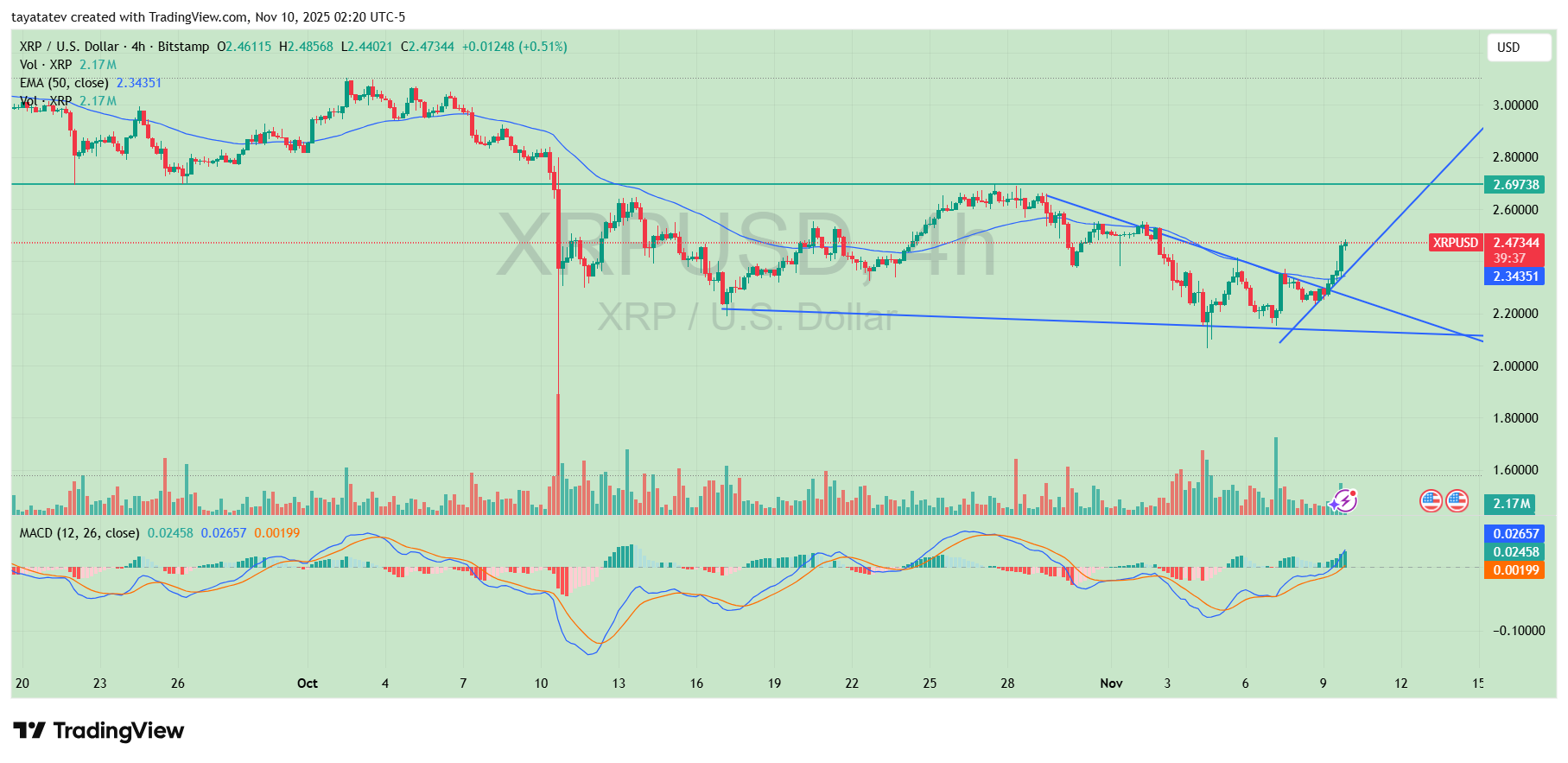The width and height of the screenshot is (1568, 763).
Task: Click the Nov label on the time axis
Action: 1111,684
